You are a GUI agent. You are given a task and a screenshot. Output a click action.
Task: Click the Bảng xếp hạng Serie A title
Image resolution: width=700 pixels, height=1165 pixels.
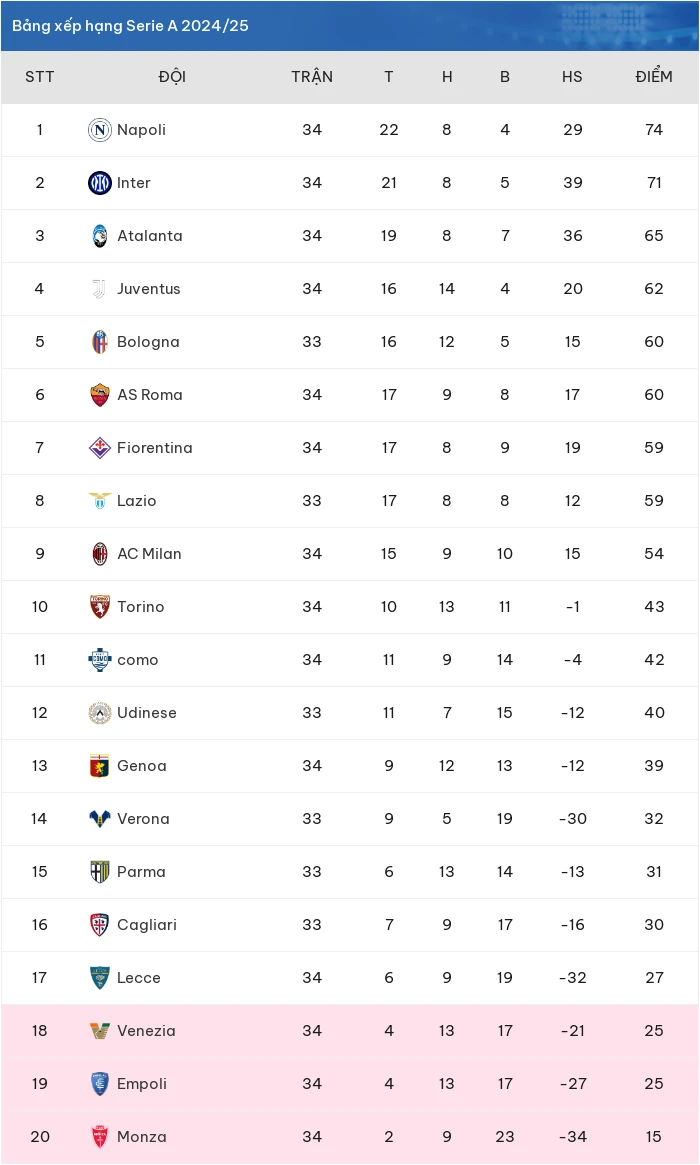[130, 25]
